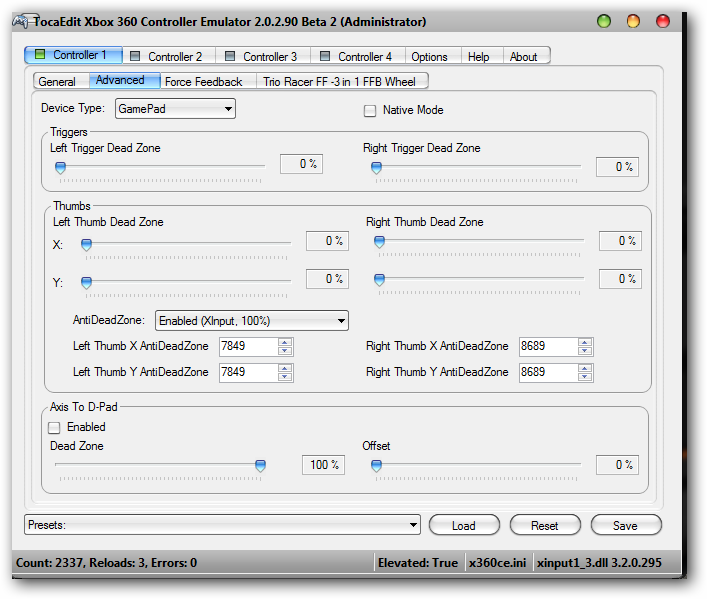Switch to the Controller 2 tab
The width and height of the screenshot is (707, 599).
(169, 56)
